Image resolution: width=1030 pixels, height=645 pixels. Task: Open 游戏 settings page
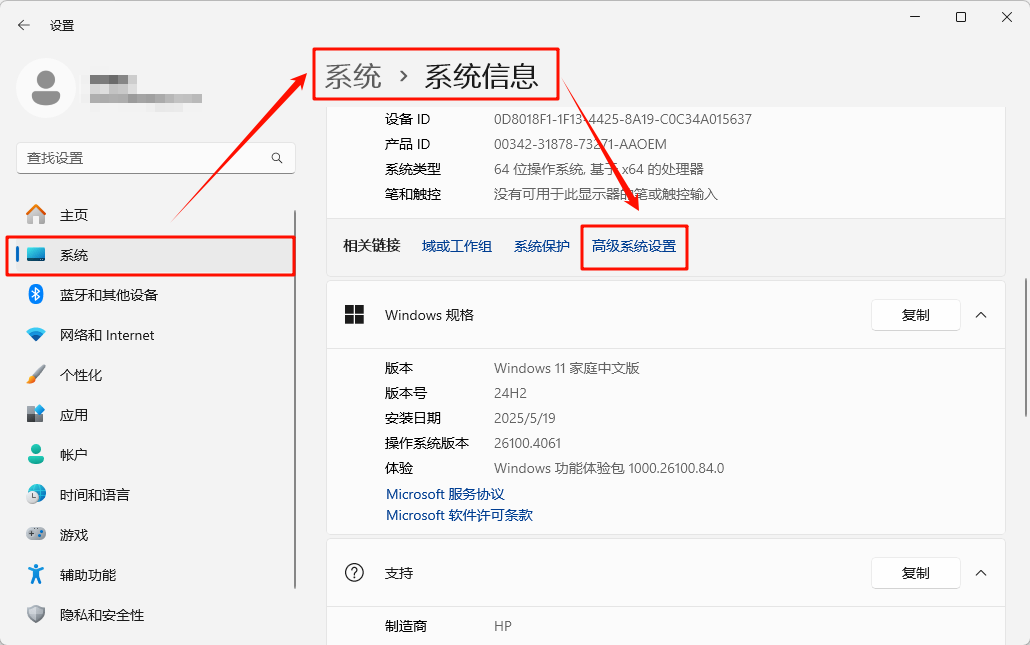click(150, 535)
